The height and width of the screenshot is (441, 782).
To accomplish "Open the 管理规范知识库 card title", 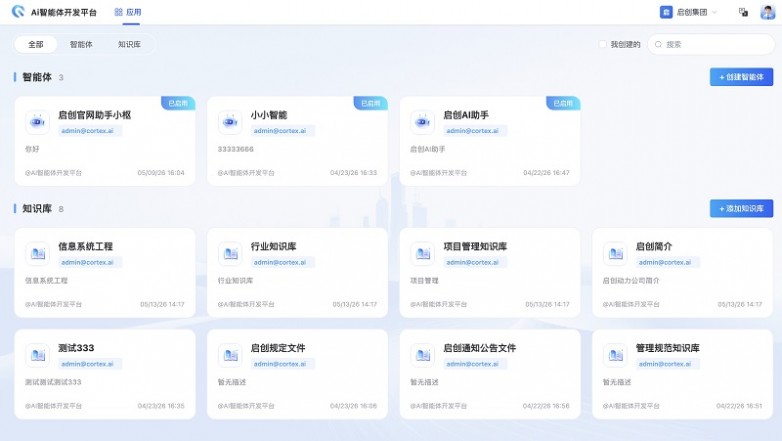I will 667,348.
